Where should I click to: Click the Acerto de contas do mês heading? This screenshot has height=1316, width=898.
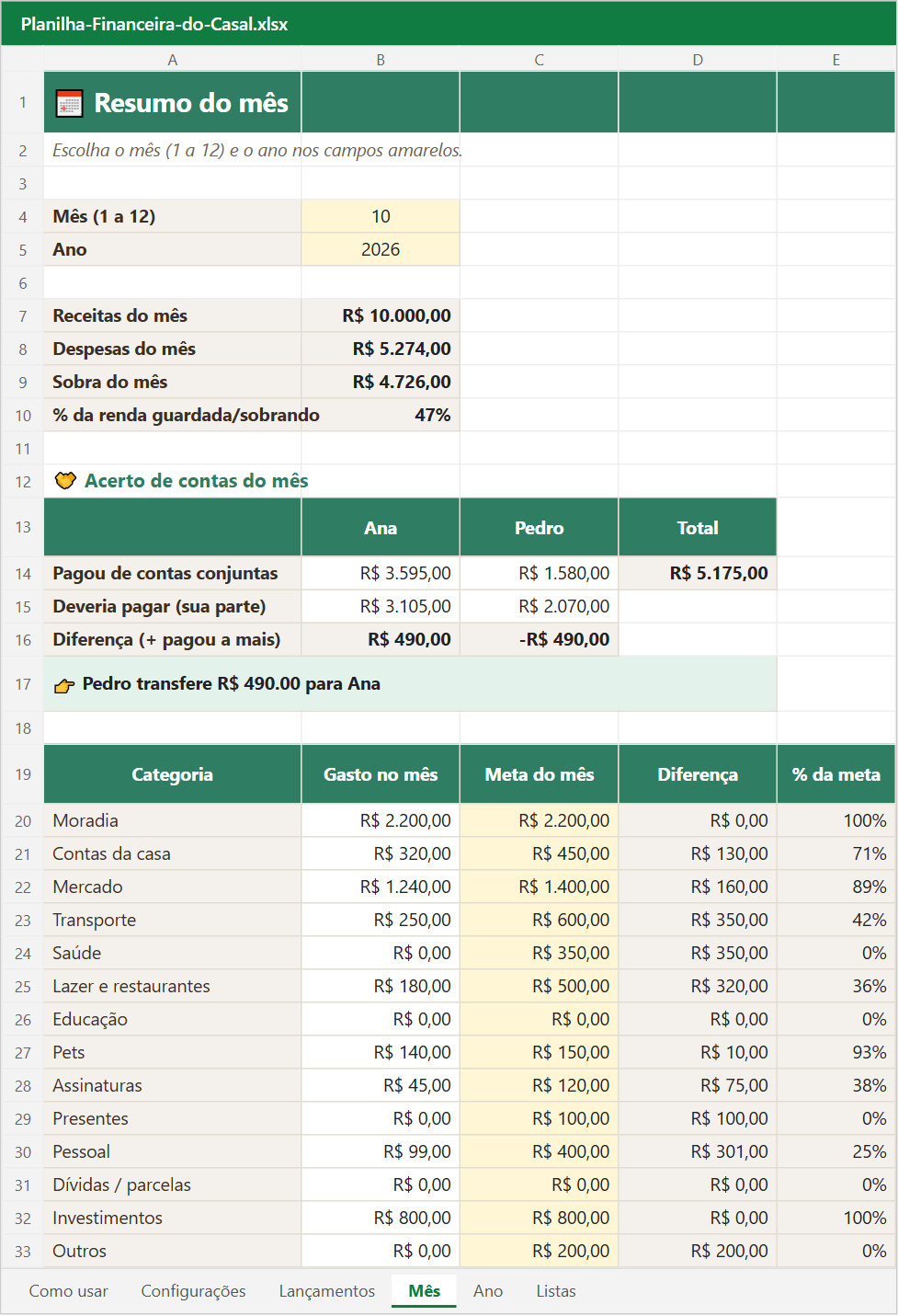[x=196, y=481]
